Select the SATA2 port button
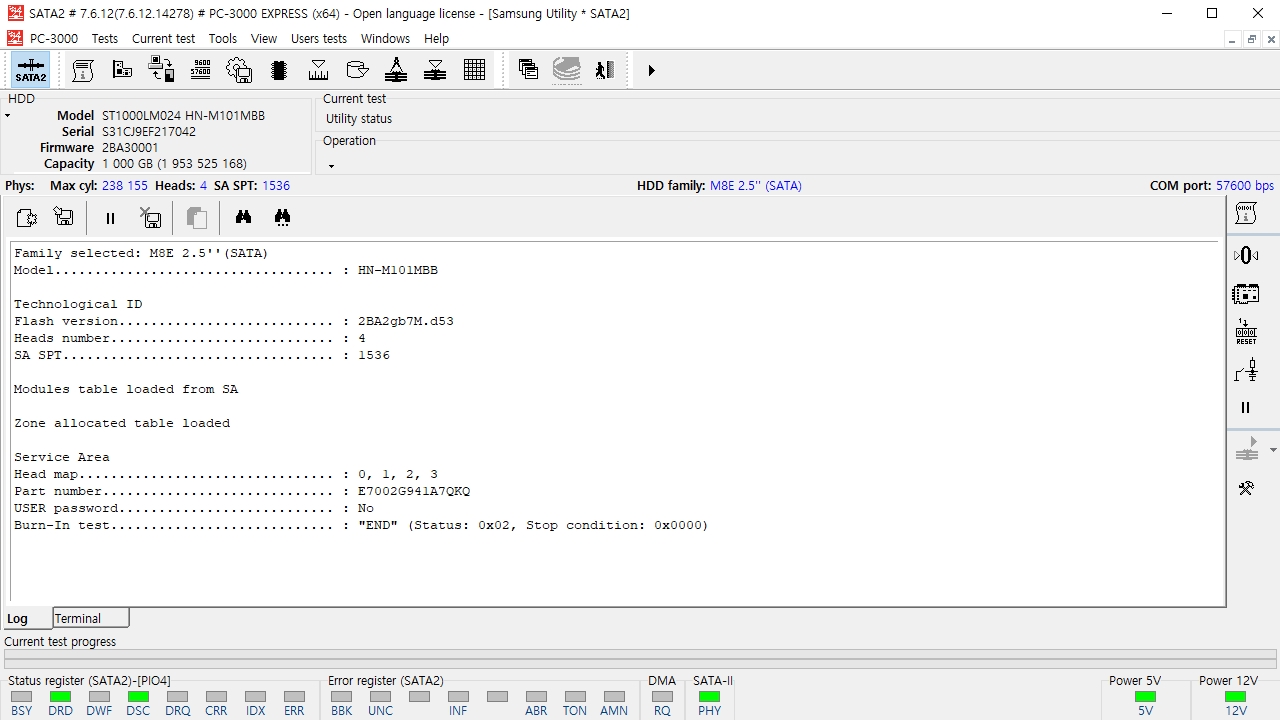 point(30,70)
